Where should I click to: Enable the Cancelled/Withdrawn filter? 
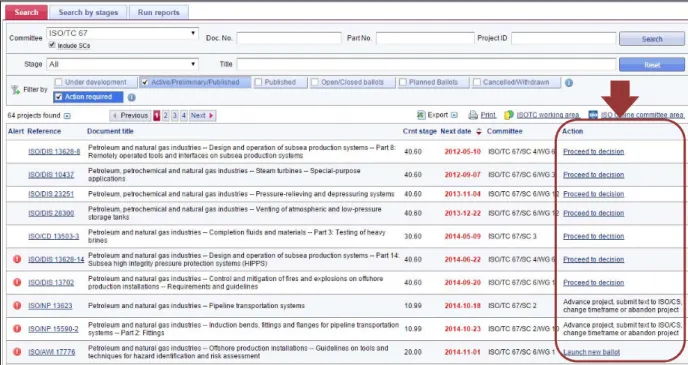tap(477, 82)
